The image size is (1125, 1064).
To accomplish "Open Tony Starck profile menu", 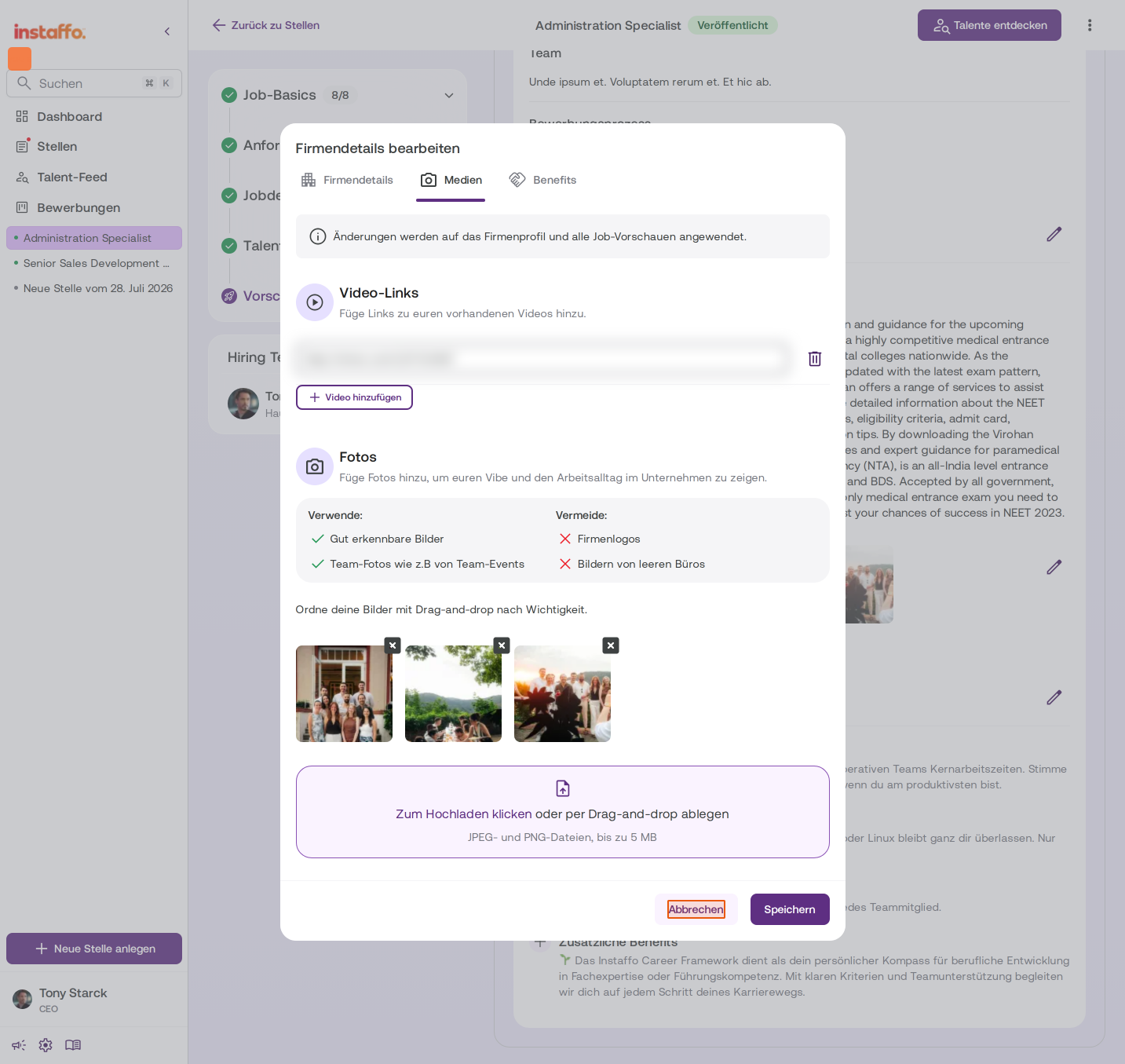I will coord(94,1000).
